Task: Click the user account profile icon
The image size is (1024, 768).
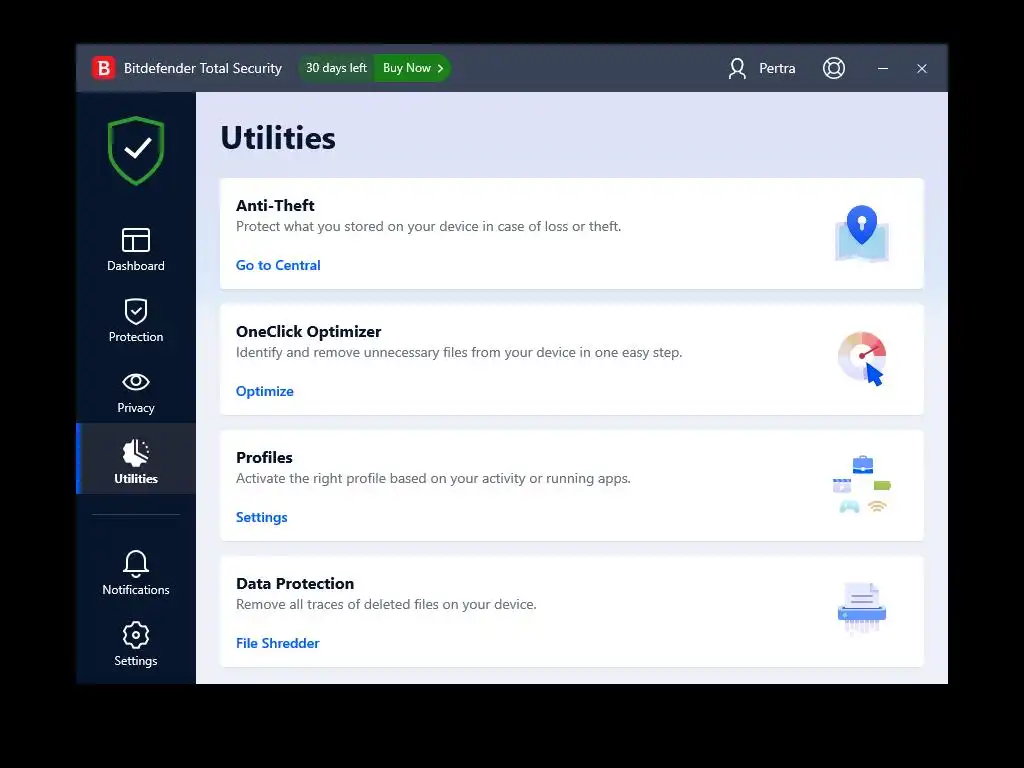Action: point(737,68)
